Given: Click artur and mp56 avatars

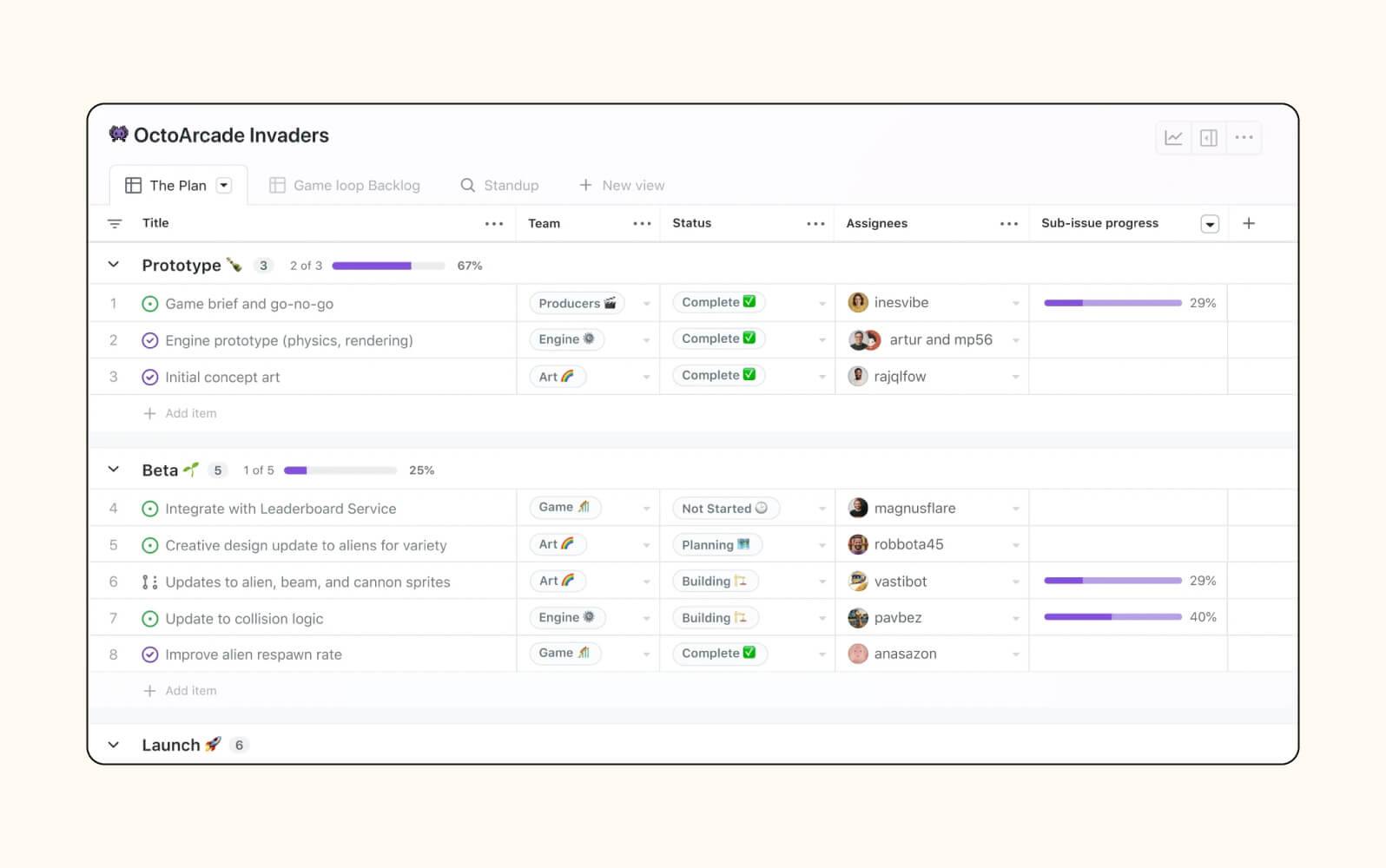Looking at the screenshot, I should [865, 339].
